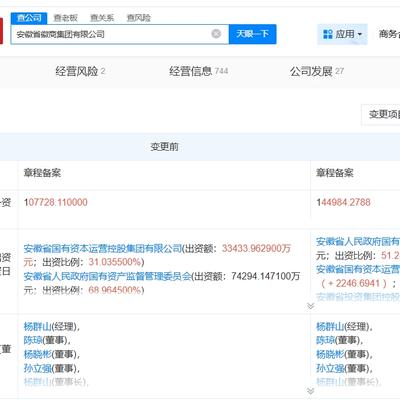Image resolution: width=400 pixels, height=400 pixels.
Task: Open 安徽省人民政府国有 link in the right column
Action: click(x=358, y=241)
